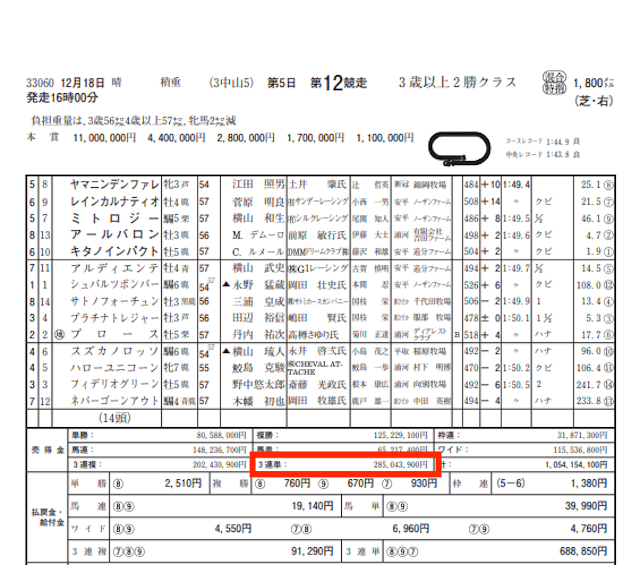Click the oval racecourse diagram icon
Screen dimensions: 640x565
click(459, 149)
